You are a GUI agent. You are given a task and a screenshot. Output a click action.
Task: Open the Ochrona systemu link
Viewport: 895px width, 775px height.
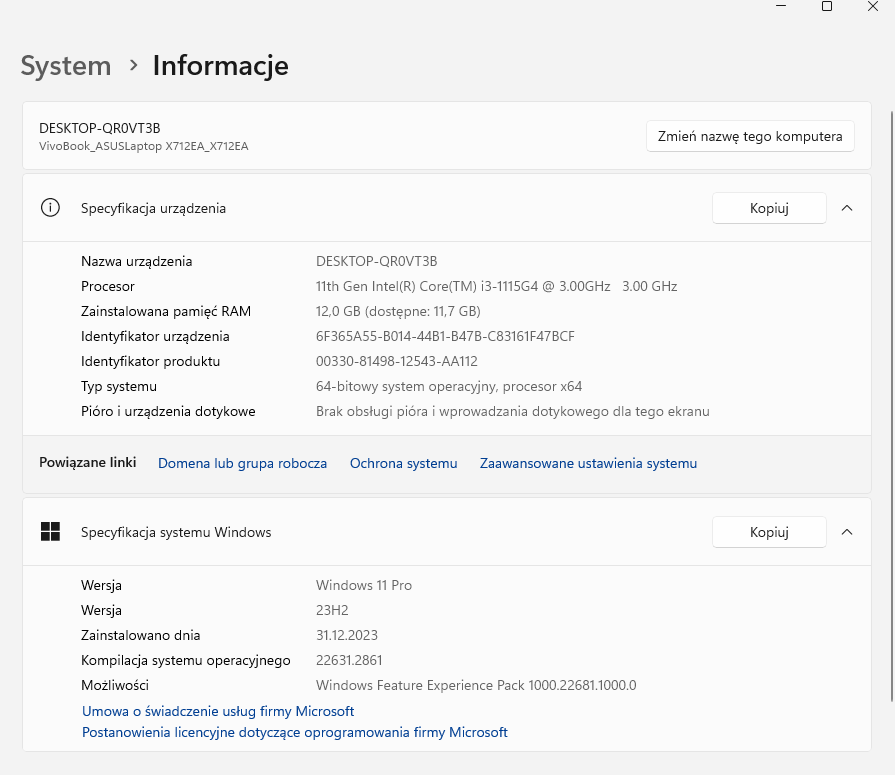403,463
